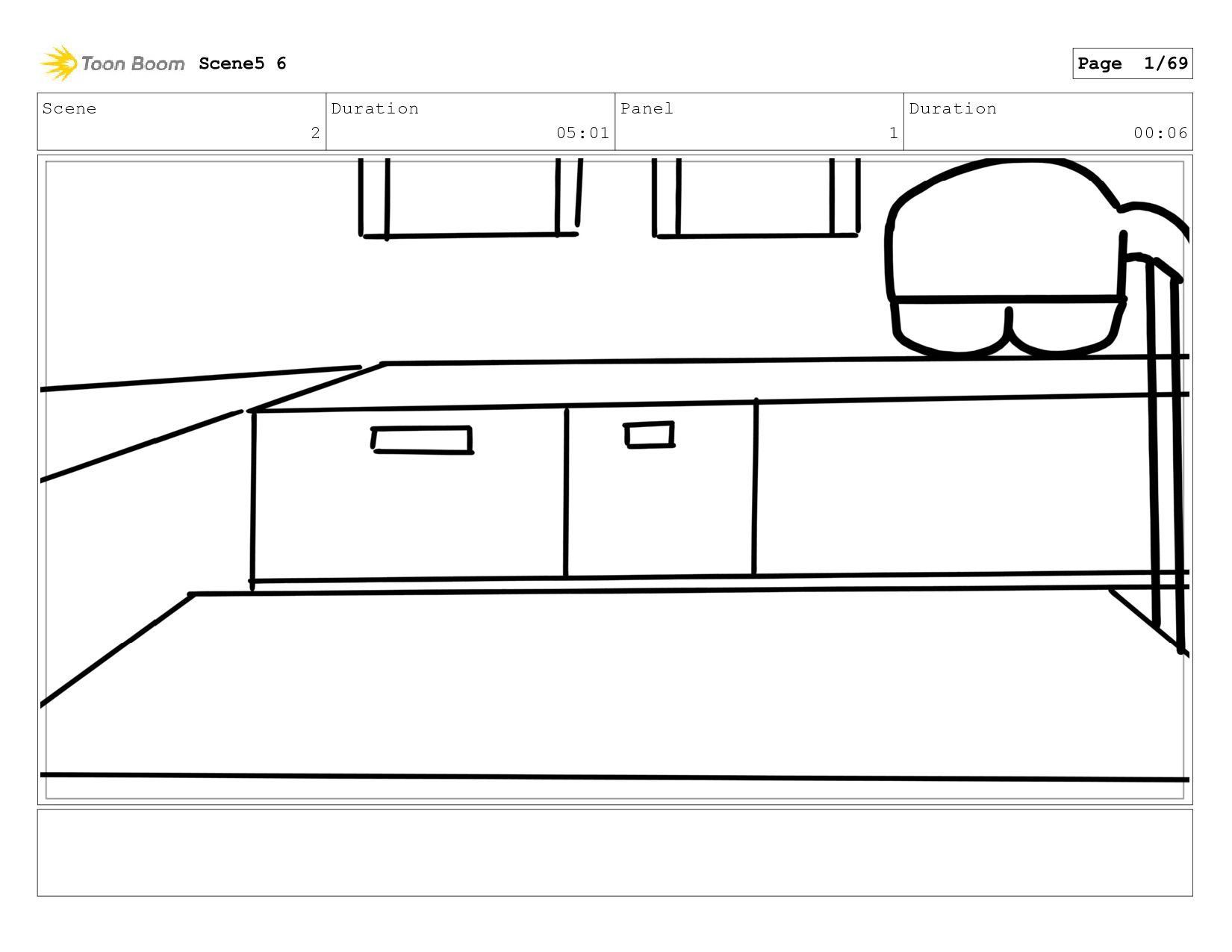The height and width of the screenshot is (952, 1232).
Task: Select scene number value '2'
Action: (315, 133)
